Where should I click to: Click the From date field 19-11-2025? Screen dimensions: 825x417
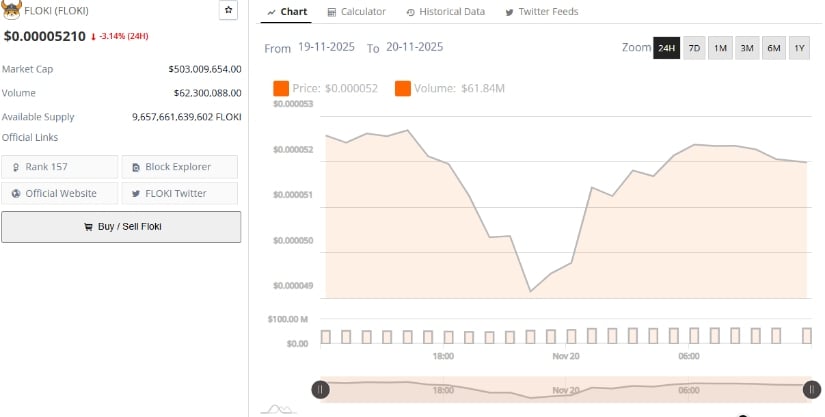coord(328,48)
